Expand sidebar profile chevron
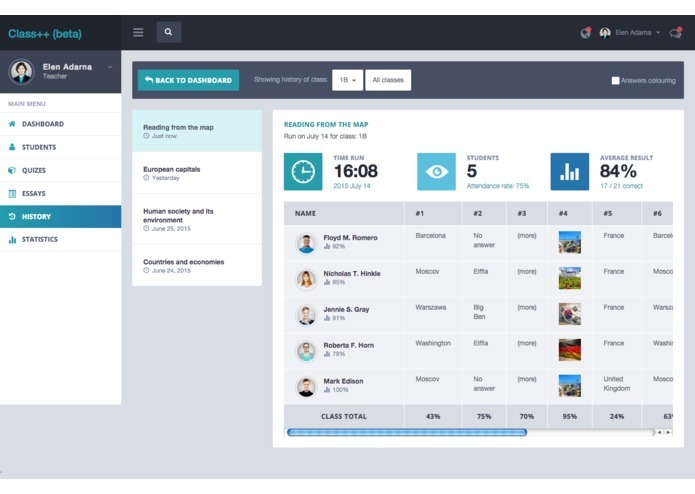The height and width of the screenshot is (494, 695). (x=109, y=67)
